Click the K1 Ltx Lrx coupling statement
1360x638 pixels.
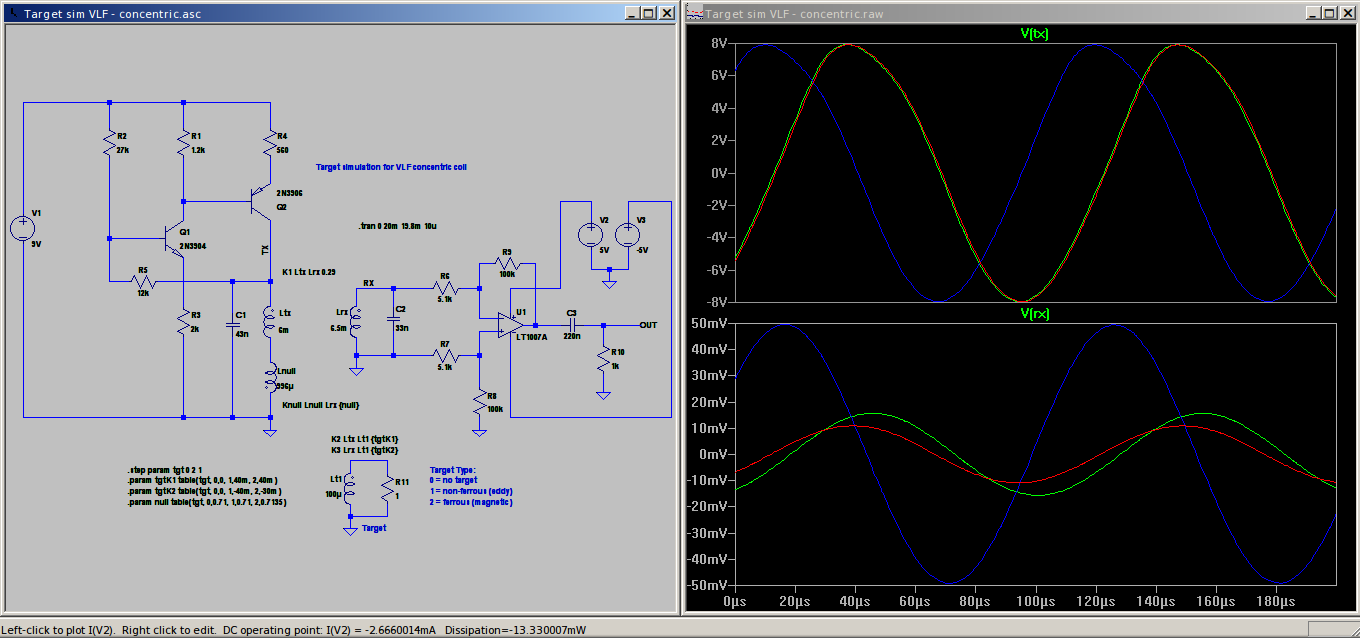(308, 272)
